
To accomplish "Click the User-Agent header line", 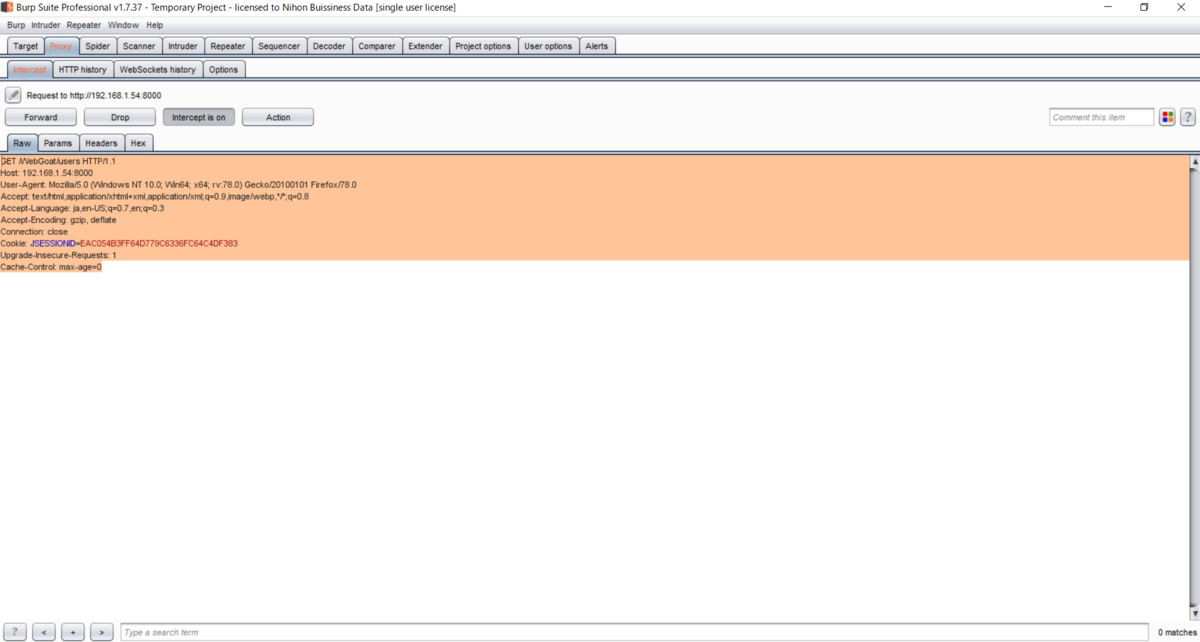I will click(178, 185).
